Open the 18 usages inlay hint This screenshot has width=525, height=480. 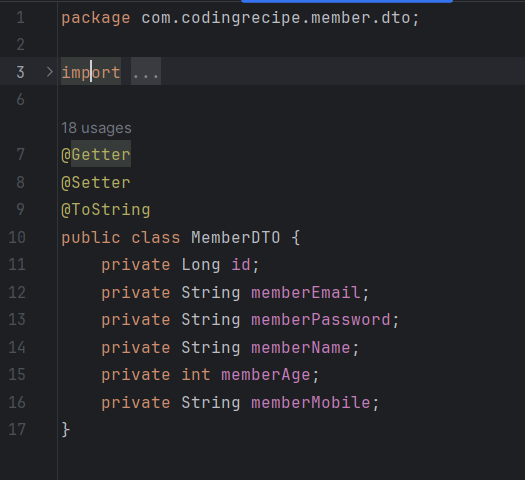(96, 128)
